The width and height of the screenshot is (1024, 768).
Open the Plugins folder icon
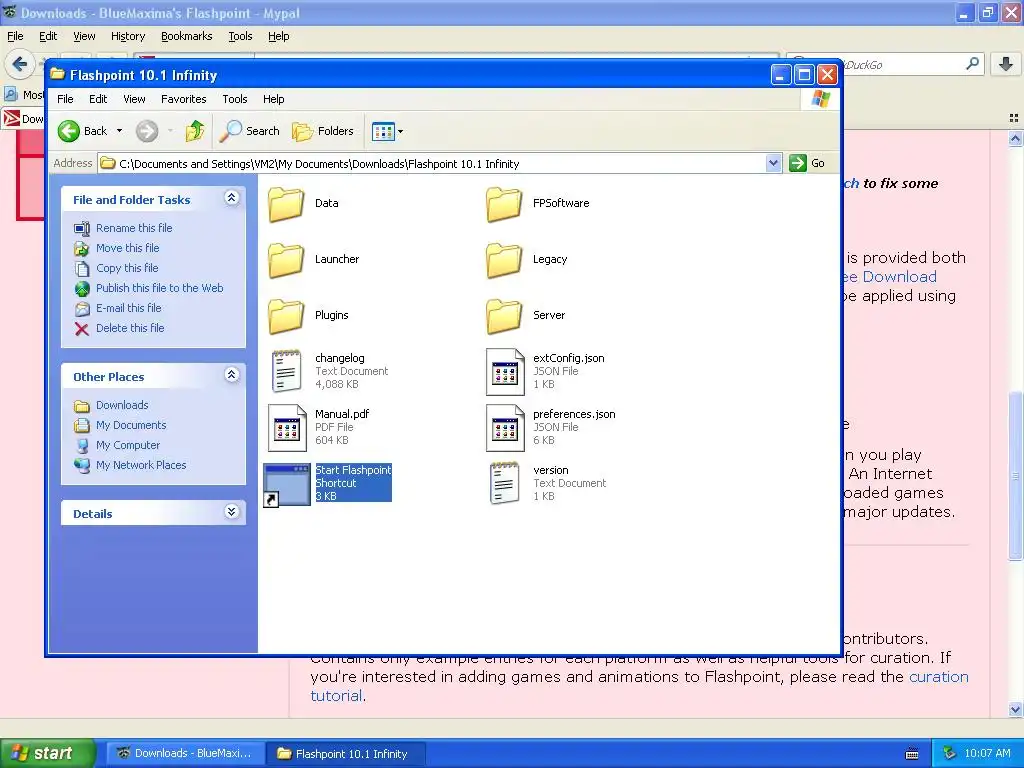[286, 316]
